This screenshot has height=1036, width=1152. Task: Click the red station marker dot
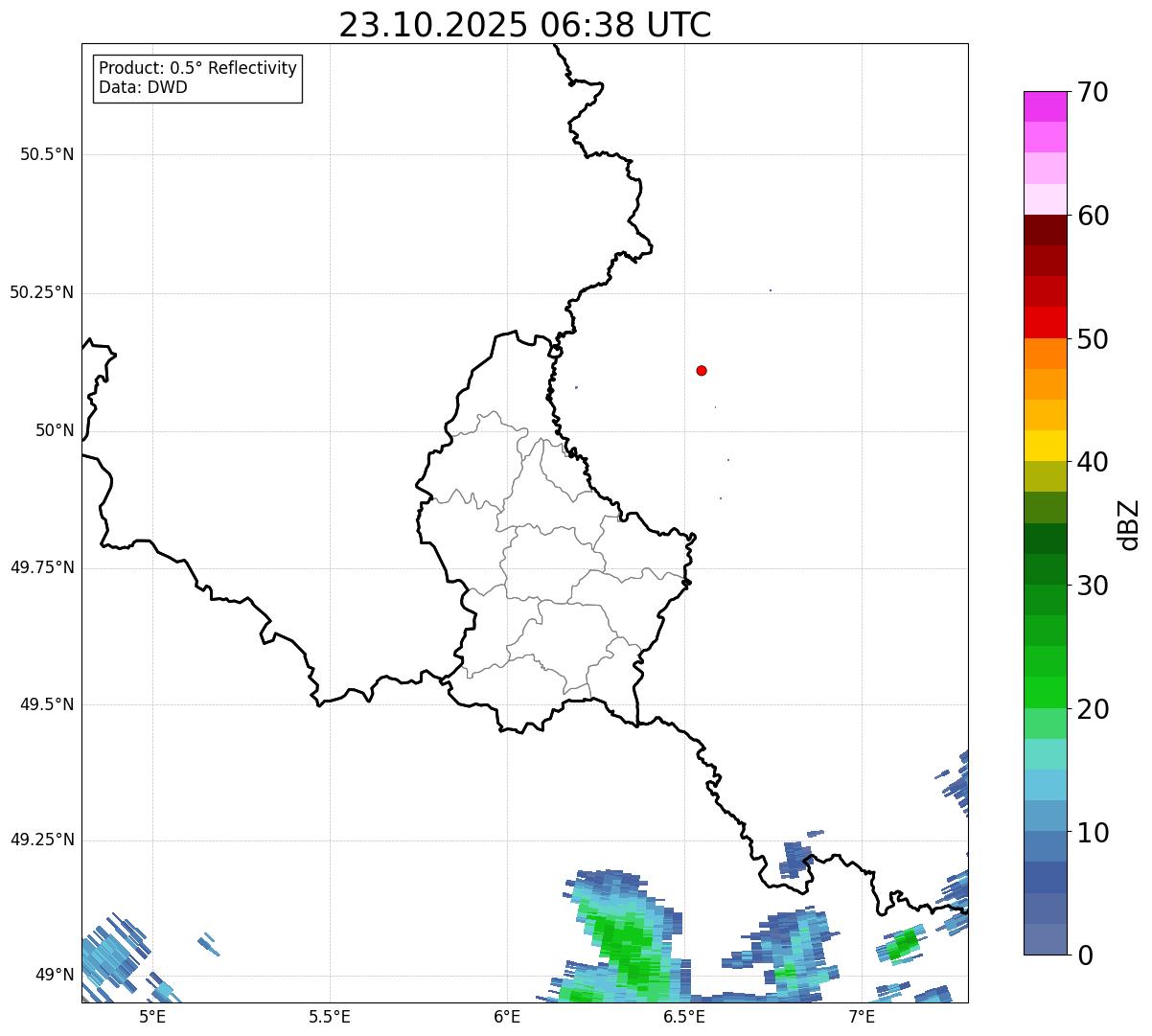tap(702, 370)
